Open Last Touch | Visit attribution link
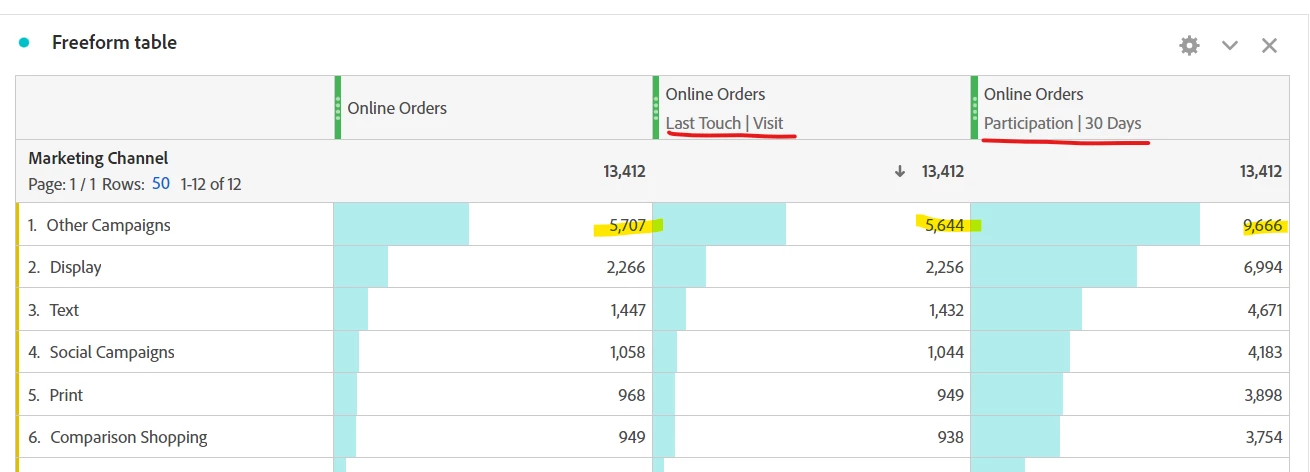 (724, 123)
